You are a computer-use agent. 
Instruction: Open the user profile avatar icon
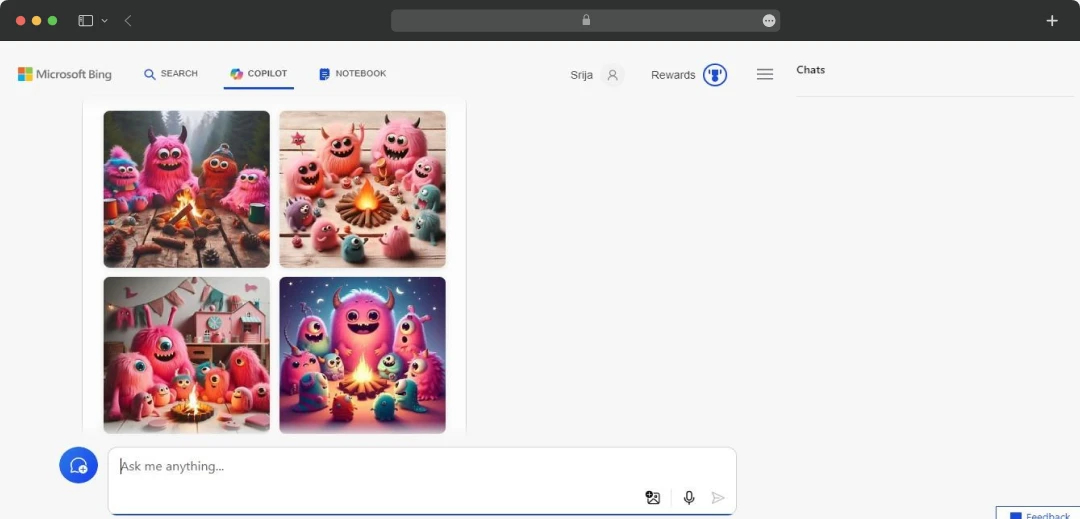click(x=612, y=75)
